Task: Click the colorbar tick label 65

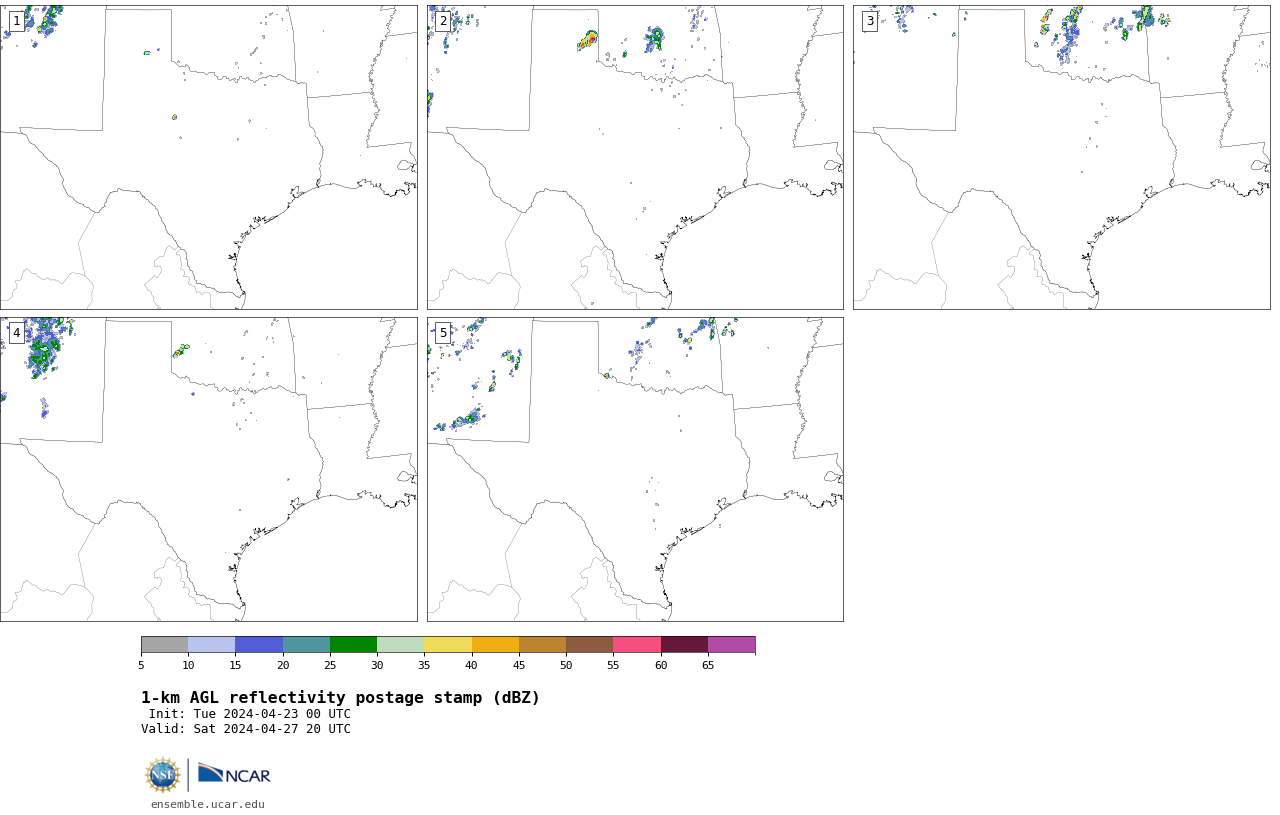Action: [x=708, y=665]
